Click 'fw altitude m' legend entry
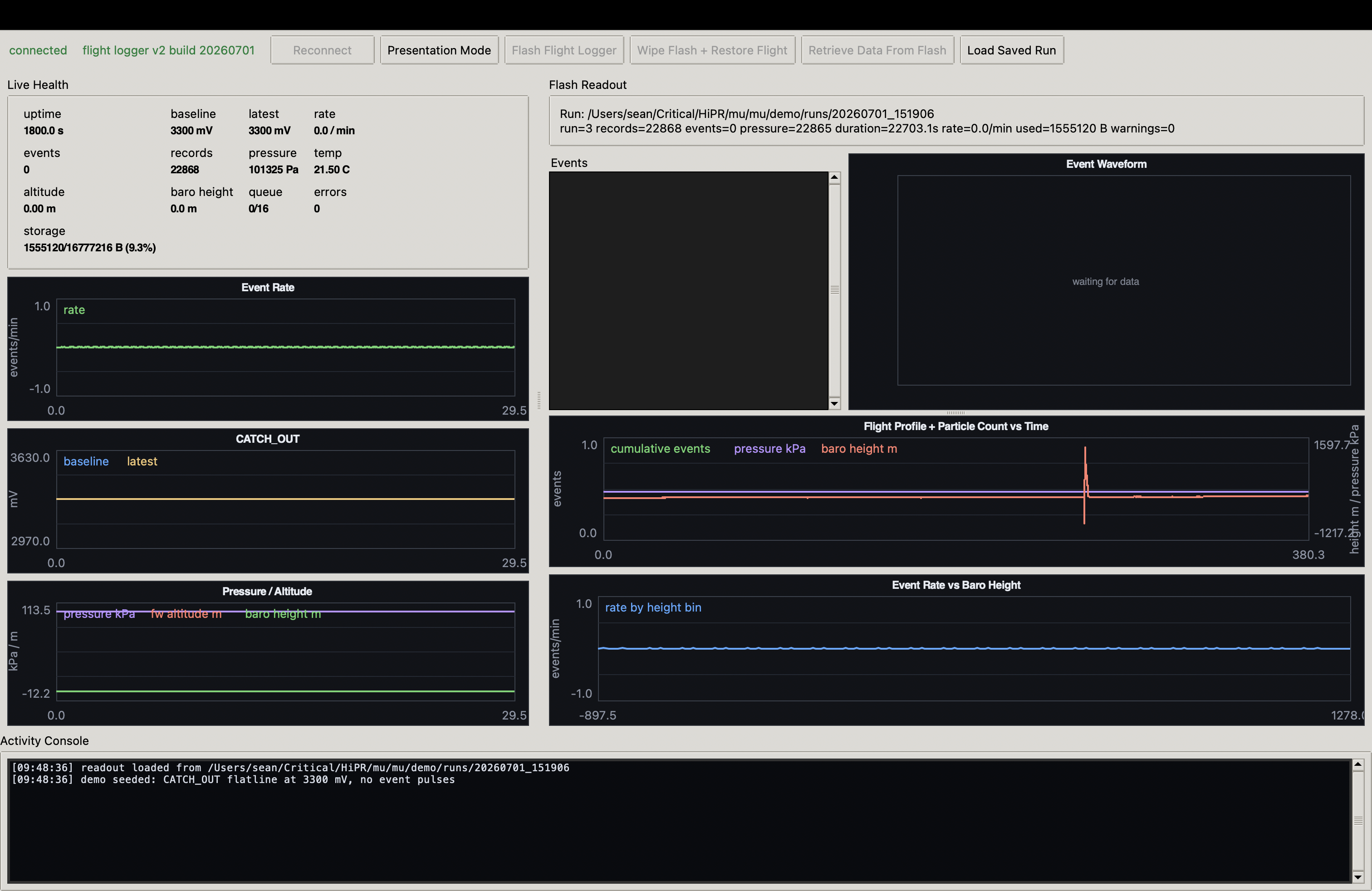 coord(186,614)
